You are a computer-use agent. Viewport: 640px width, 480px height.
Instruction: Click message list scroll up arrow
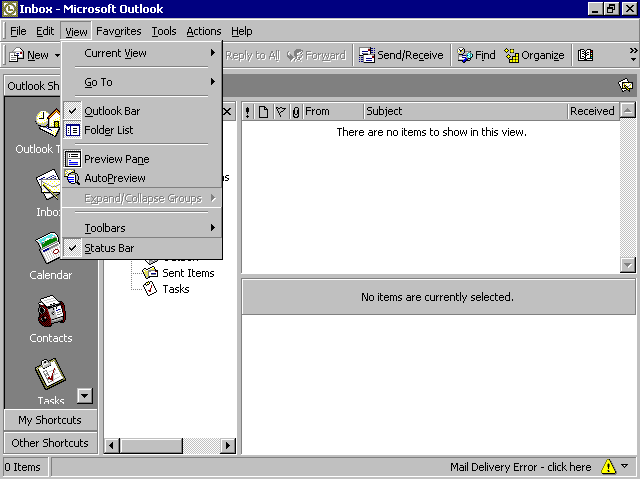[628, 110]
